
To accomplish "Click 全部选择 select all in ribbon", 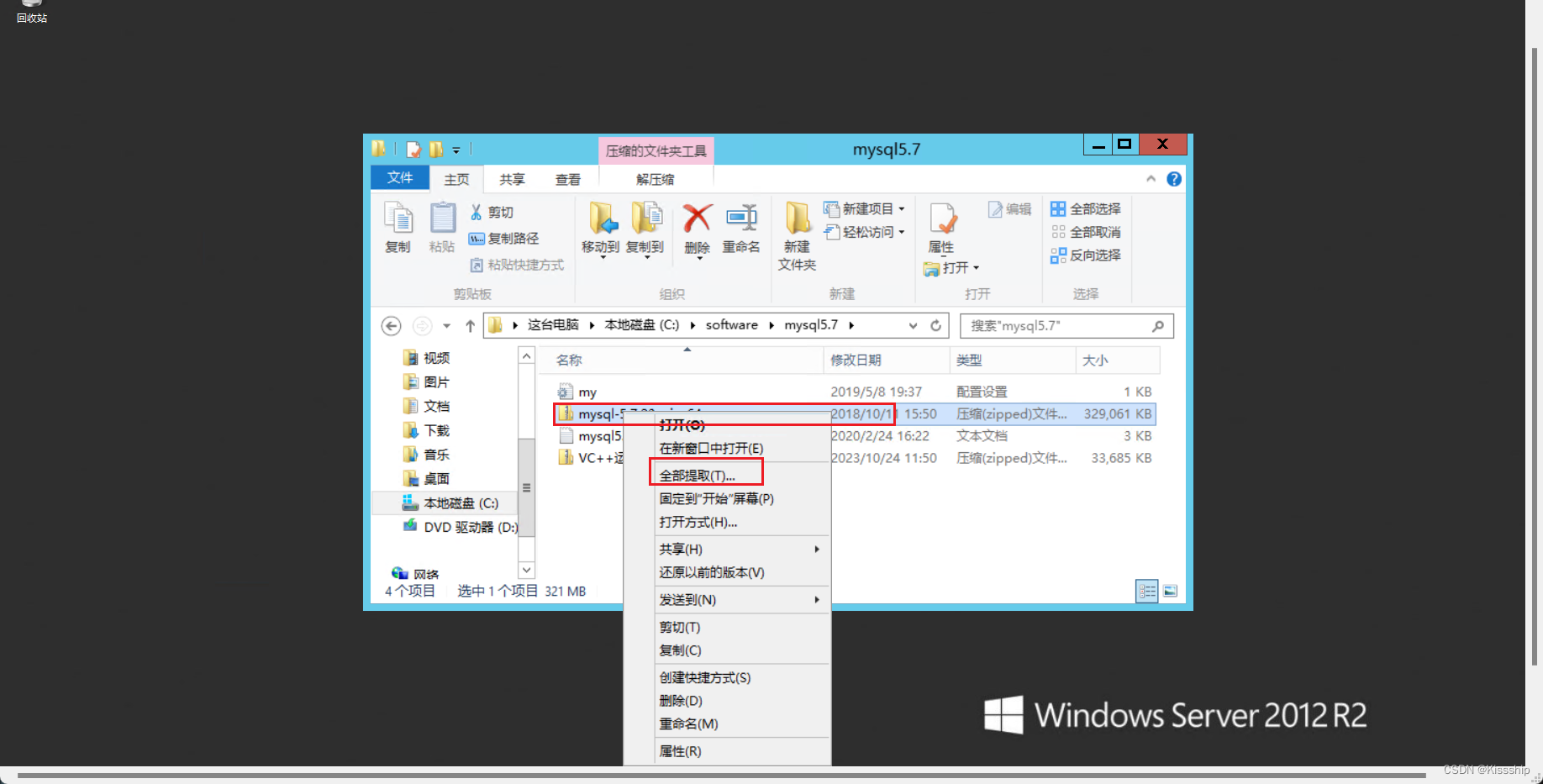I will 1086,209.
